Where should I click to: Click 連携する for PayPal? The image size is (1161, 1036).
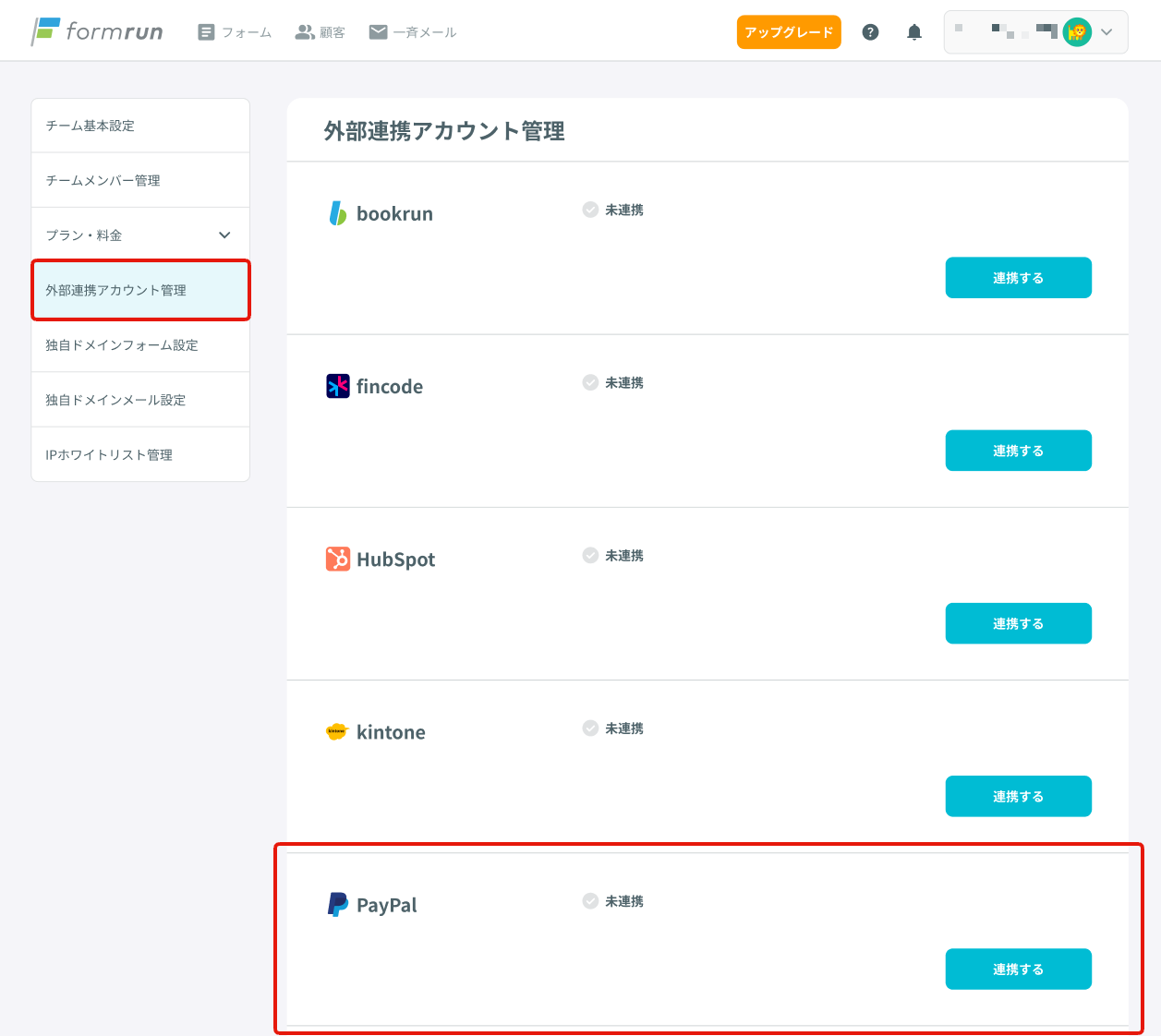point(1018,969)
